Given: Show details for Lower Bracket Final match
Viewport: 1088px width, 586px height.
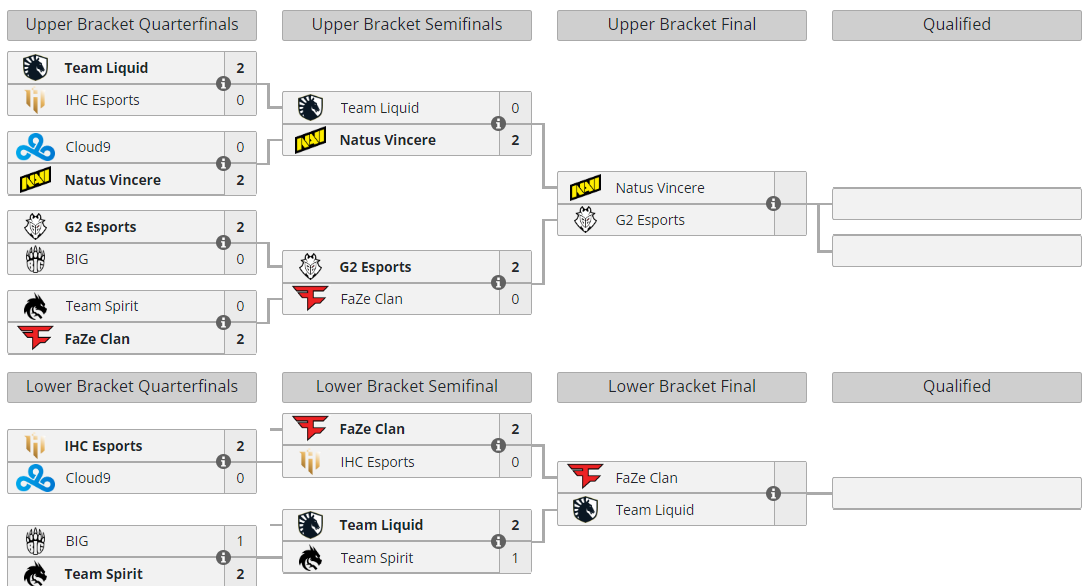Looking at the screenshot, I should (773, 494).
